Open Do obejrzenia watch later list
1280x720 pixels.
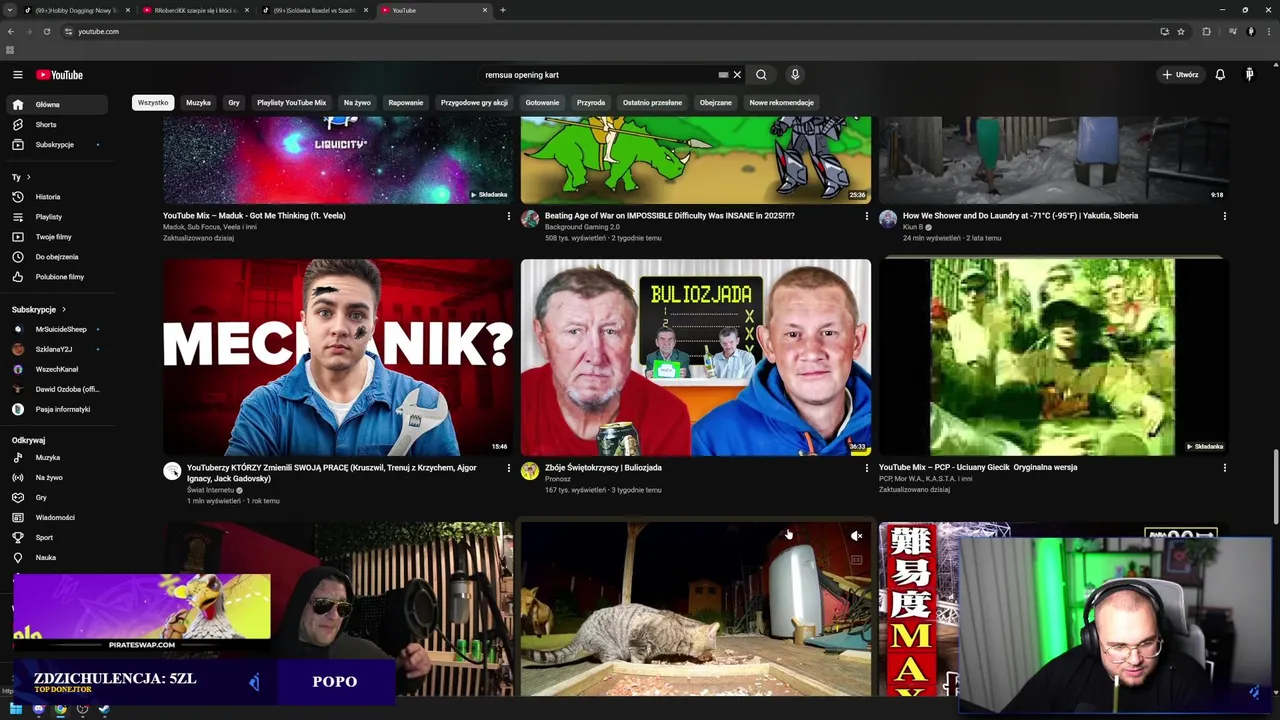(x=58, y=257)
